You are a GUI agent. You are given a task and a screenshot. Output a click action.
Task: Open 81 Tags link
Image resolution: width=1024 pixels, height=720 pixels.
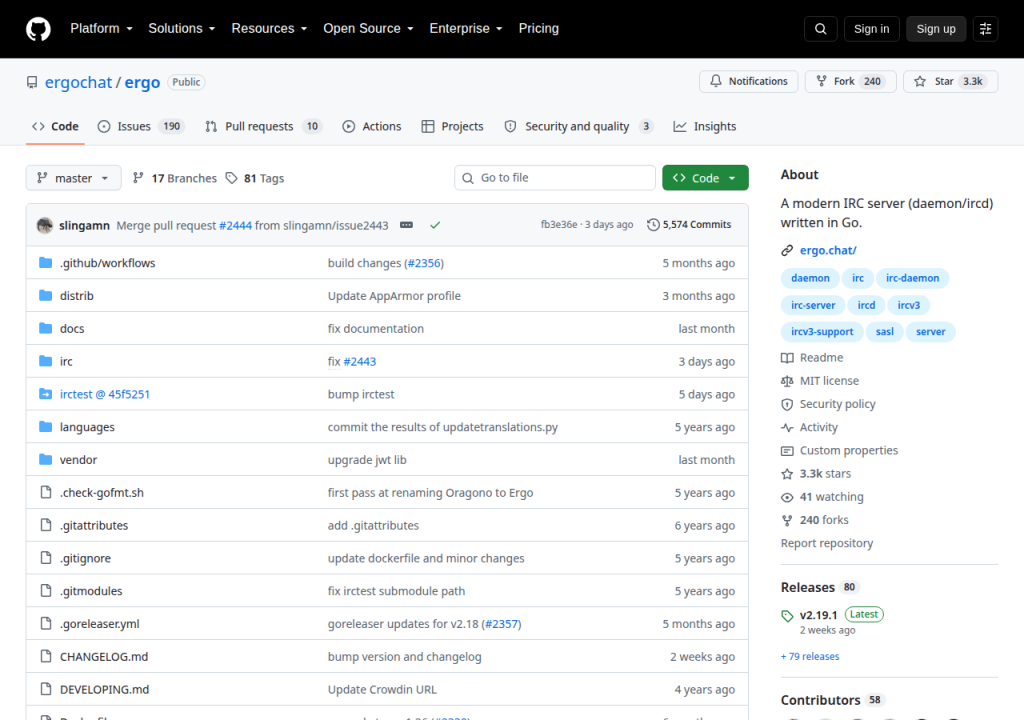pyautogui.click(x=255, y=178)
